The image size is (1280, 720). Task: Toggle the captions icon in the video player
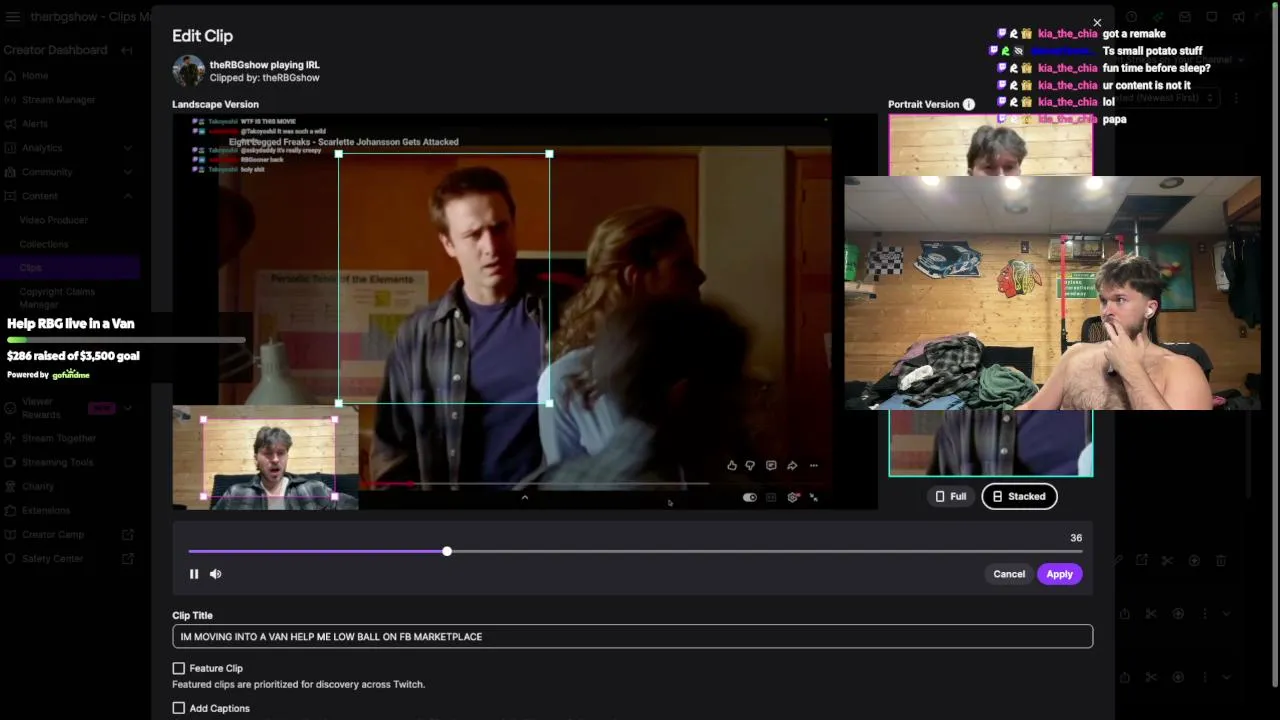point(771,497)
